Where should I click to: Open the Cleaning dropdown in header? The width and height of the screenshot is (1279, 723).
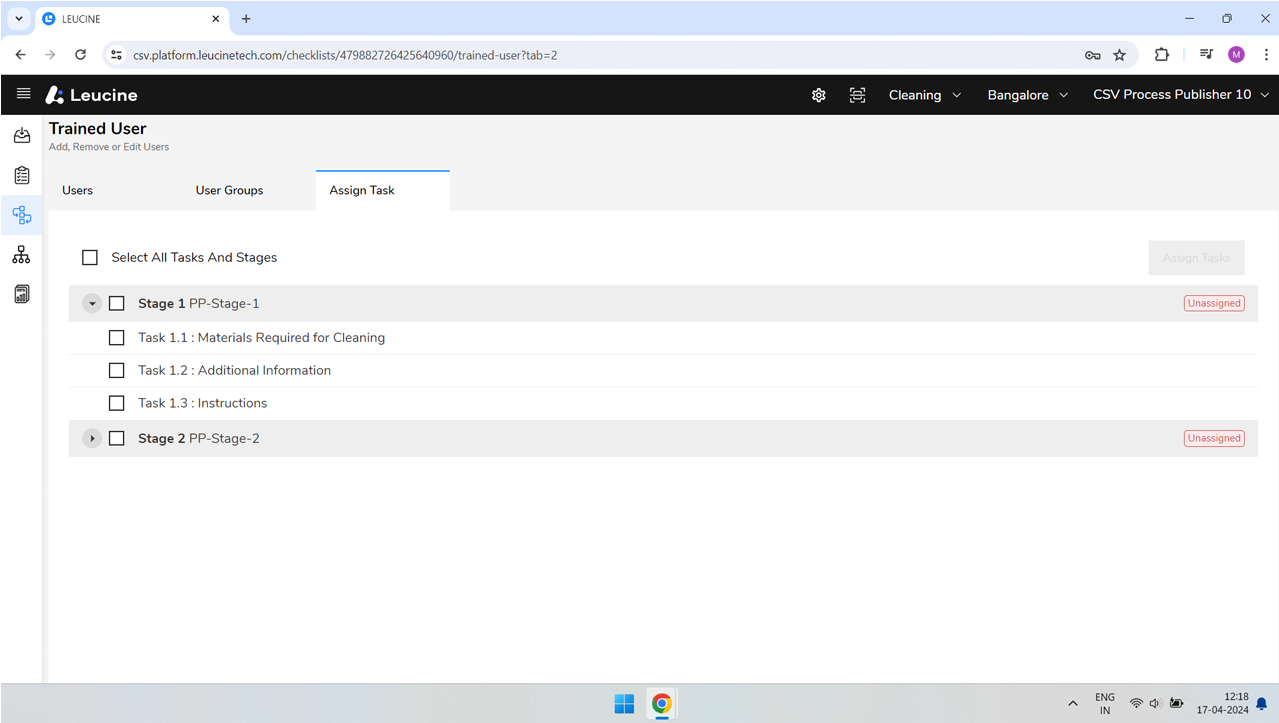click(x=925, y=95)
